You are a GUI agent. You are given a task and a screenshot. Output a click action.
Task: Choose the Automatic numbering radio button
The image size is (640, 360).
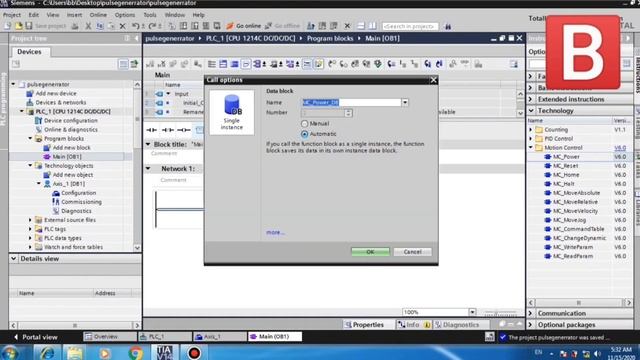[x=304, y=134]
